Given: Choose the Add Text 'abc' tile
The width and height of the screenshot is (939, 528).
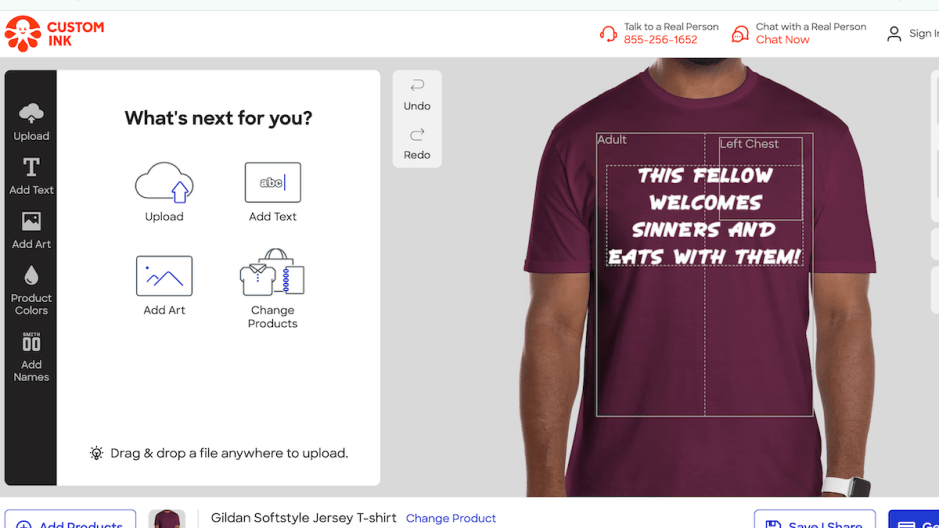Looking at the screenshot, I should (272, 184).
